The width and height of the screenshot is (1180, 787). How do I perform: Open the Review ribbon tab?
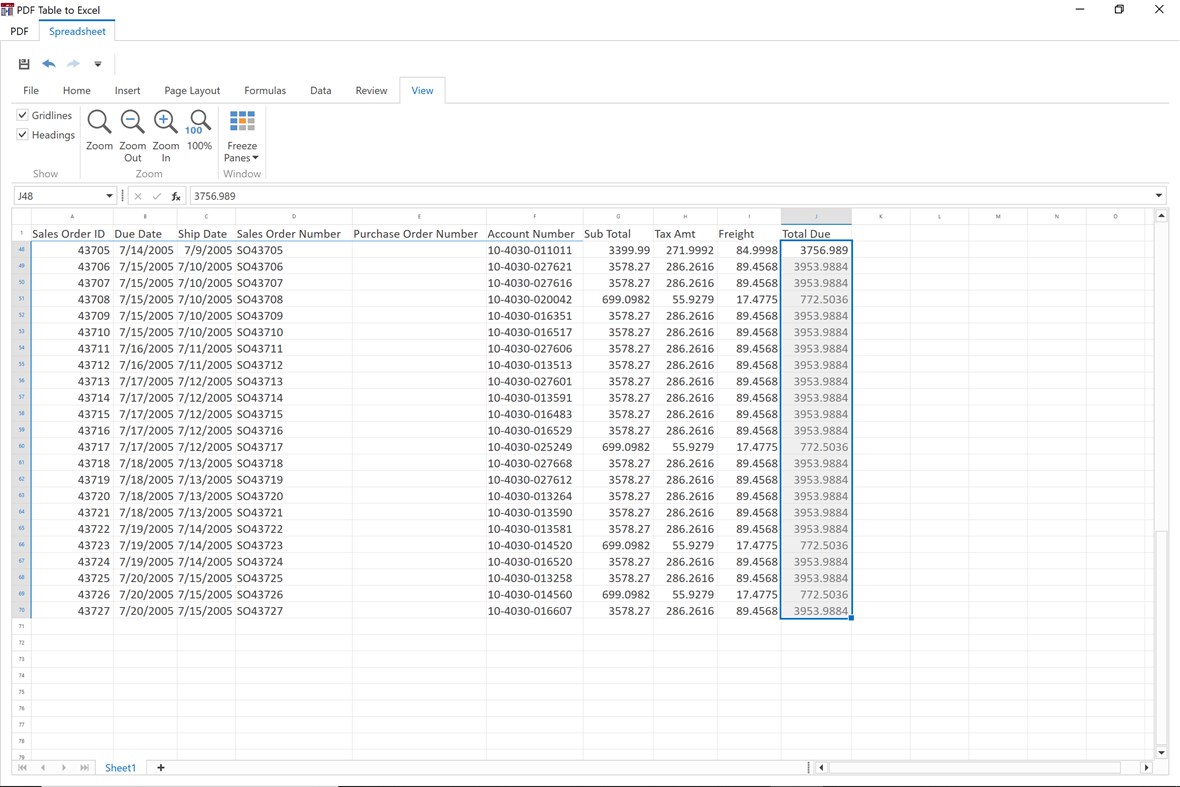371,90
